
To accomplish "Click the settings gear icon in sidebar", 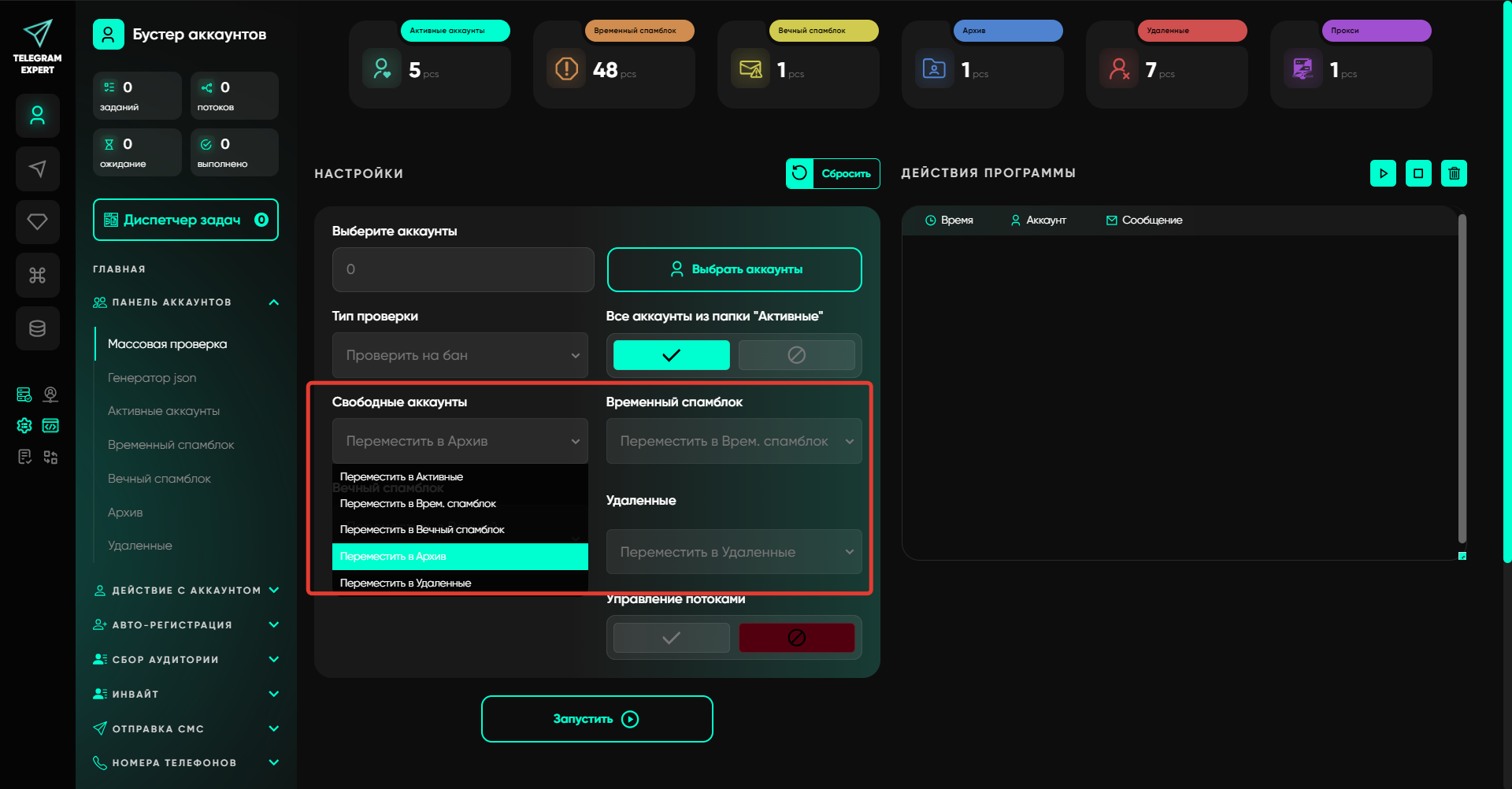I will (x=24, y=426).
